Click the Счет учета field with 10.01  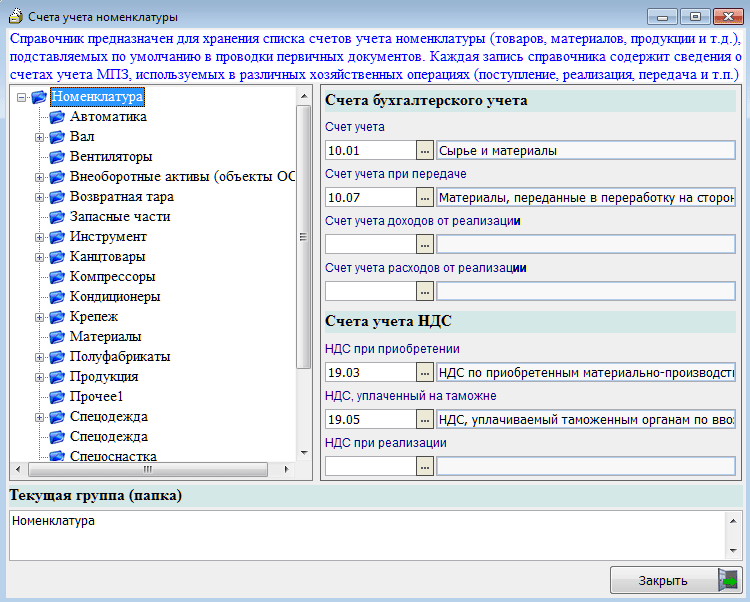point(371,151)
